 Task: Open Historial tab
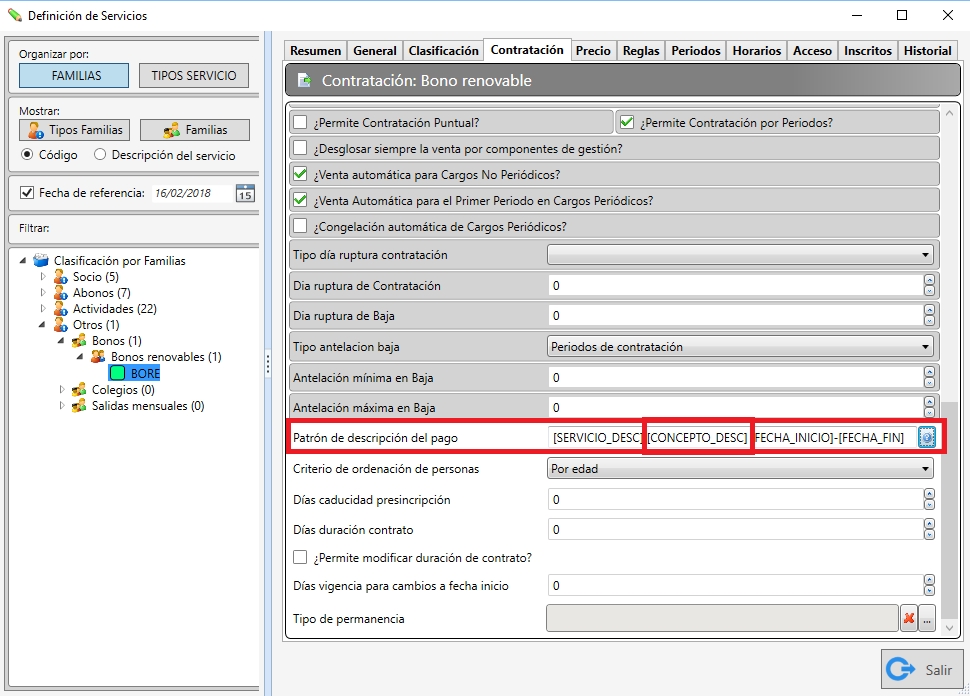tap(927, 51)
